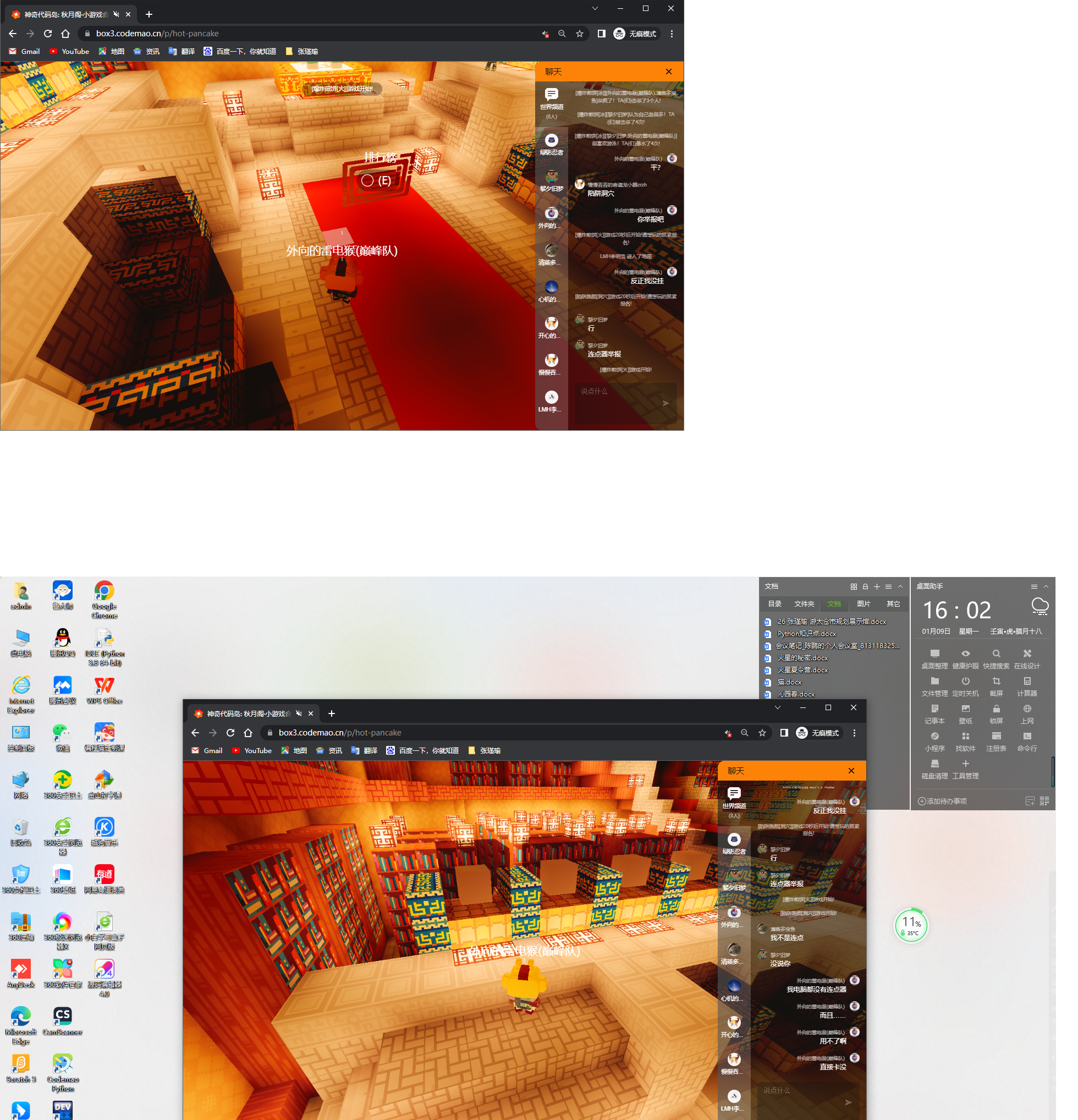Toggle side panel in lower Chrome window
This screenshot has width=1078, height=1120.
(784, 733)
